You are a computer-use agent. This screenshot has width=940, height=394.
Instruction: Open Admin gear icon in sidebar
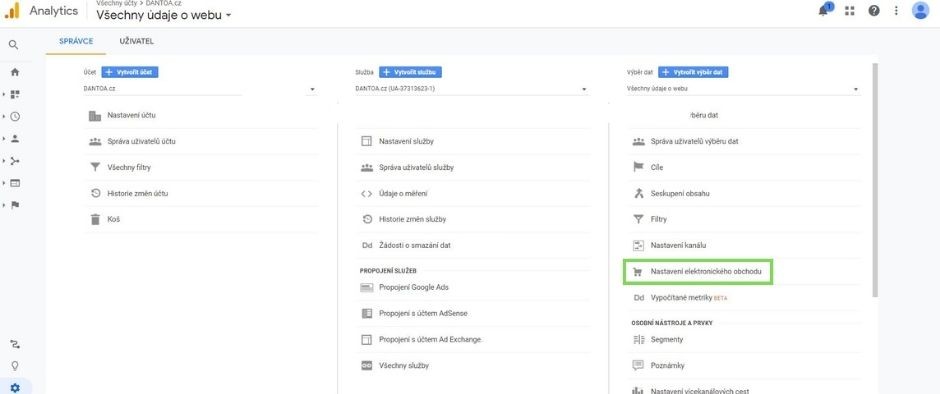point(15,387)
